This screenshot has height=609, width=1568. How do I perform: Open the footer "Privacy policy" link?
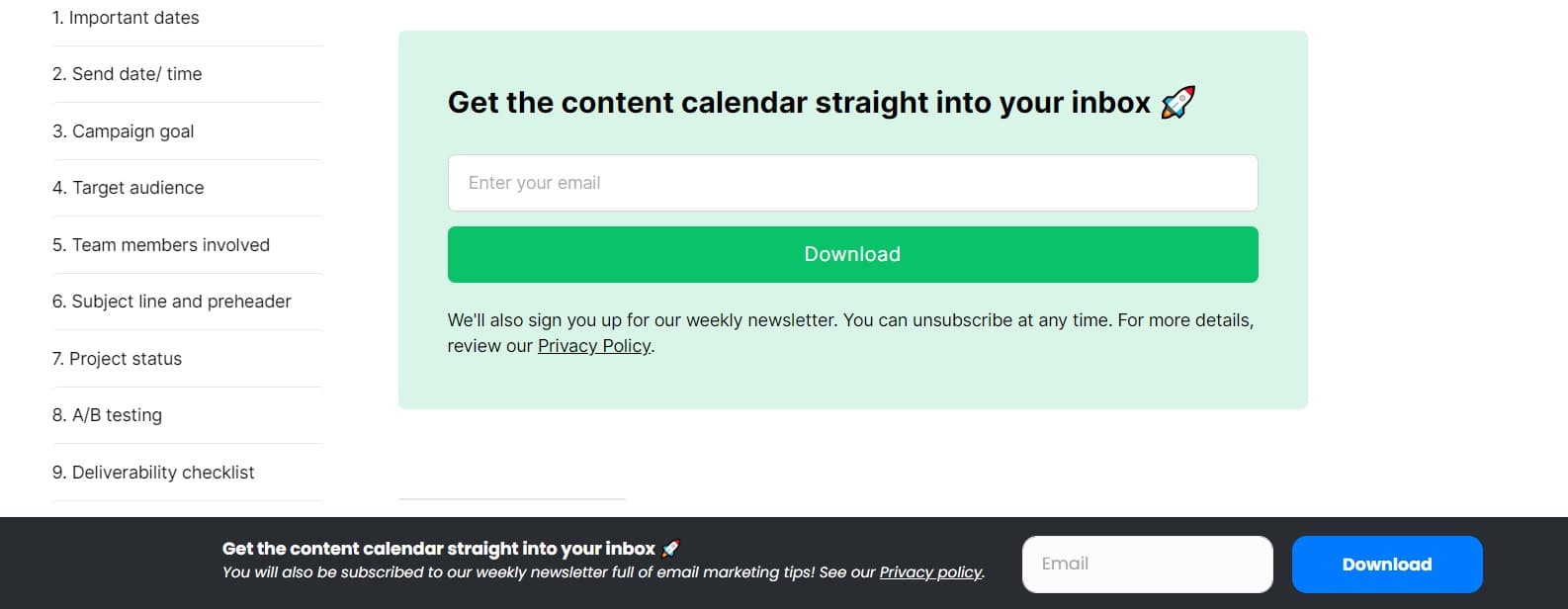point(929,571)
